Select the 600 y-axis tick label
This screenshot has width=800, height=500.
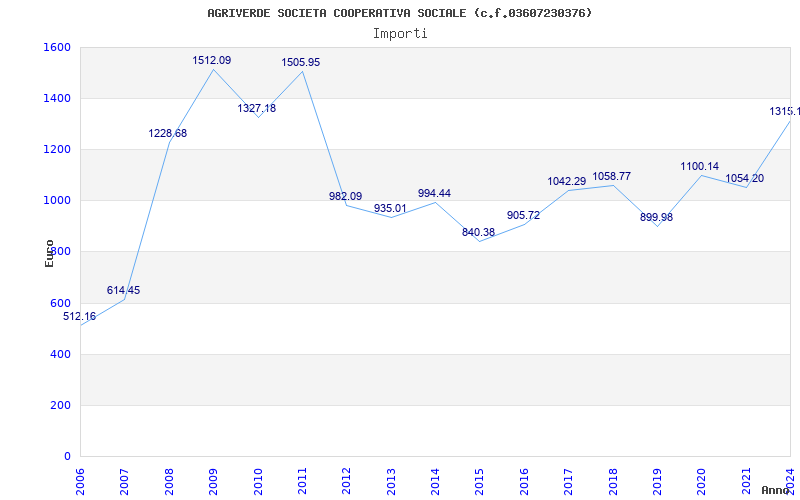(60, 303)
